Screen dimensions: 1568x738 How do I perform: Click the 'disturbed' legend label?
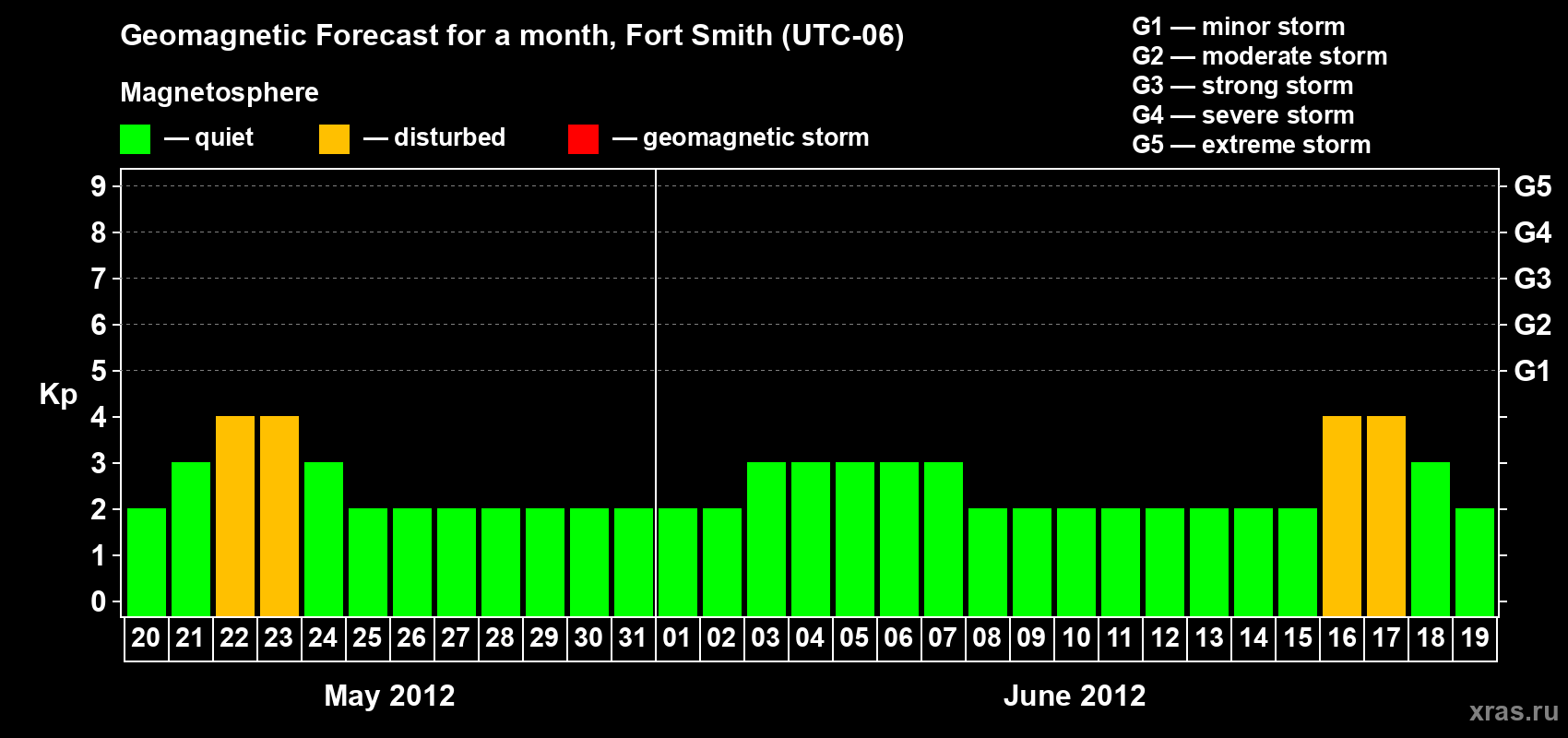click(449, 137)
